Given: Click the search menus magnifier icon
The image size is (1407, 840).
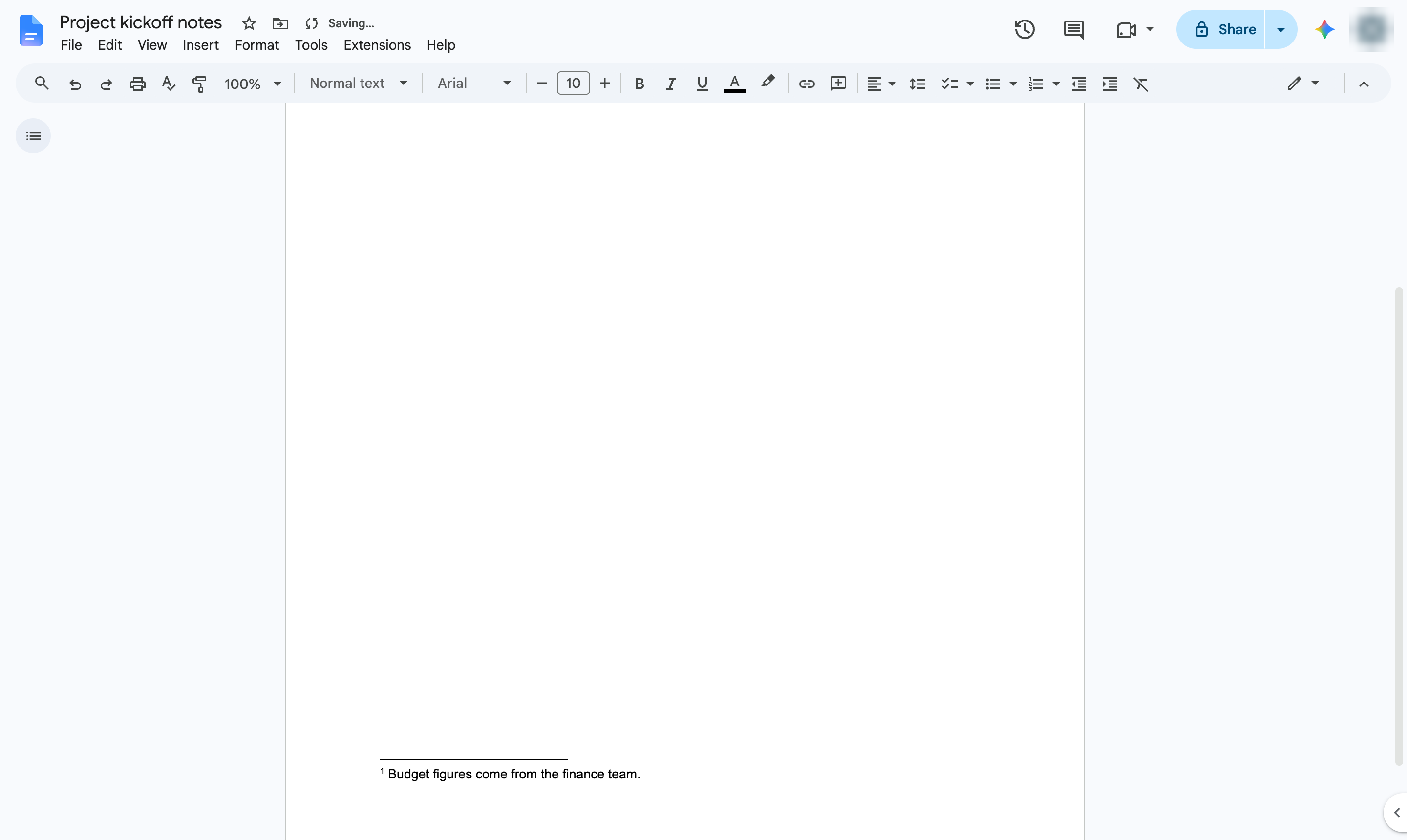Looking at the screenshot, I should [42, 83].
